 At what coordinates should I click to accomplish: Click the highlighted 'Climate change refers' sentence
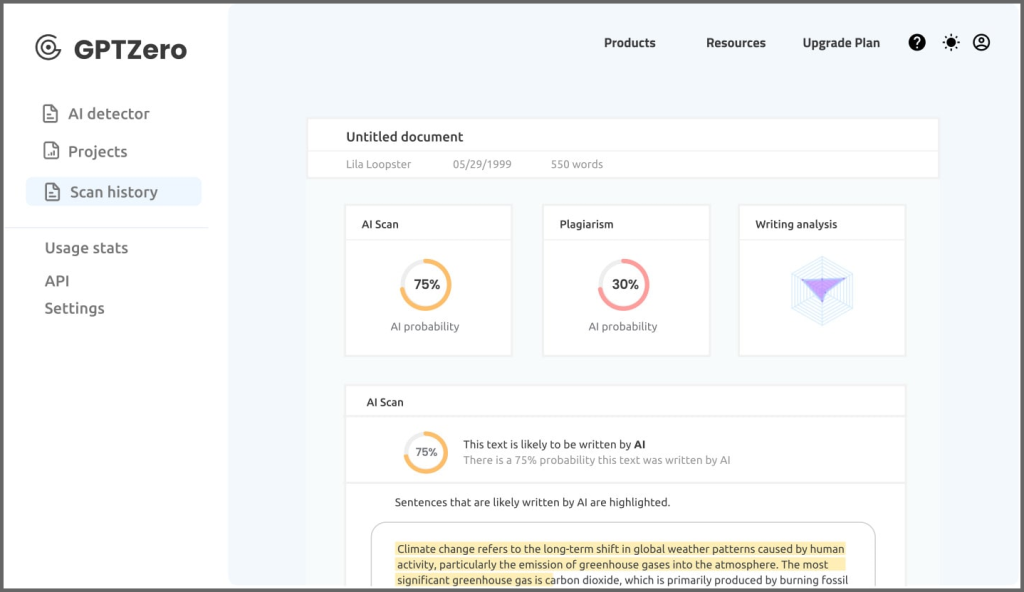[x=621, y=564]
